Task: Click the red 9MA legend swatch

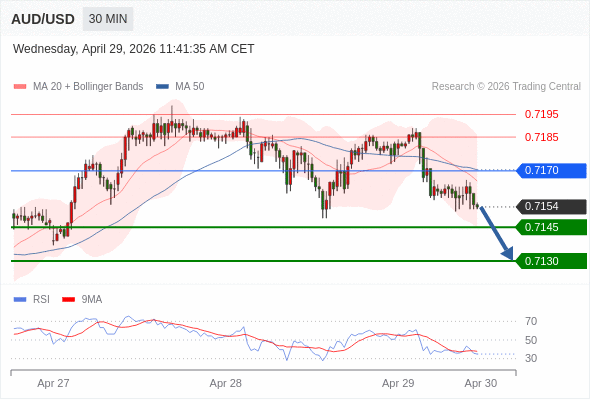Action: (68, 300)
